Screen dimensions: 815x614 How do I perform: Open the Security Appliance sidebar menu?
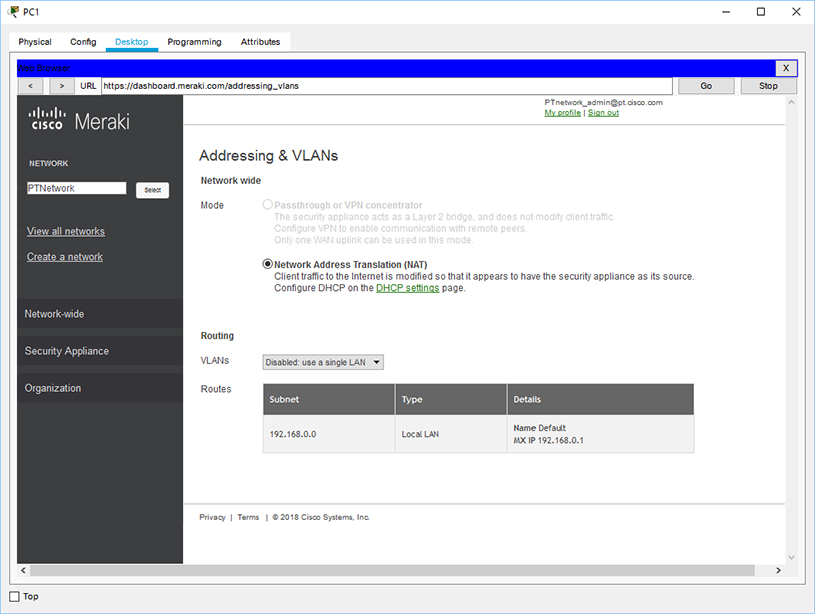click(x=100, y=351)
